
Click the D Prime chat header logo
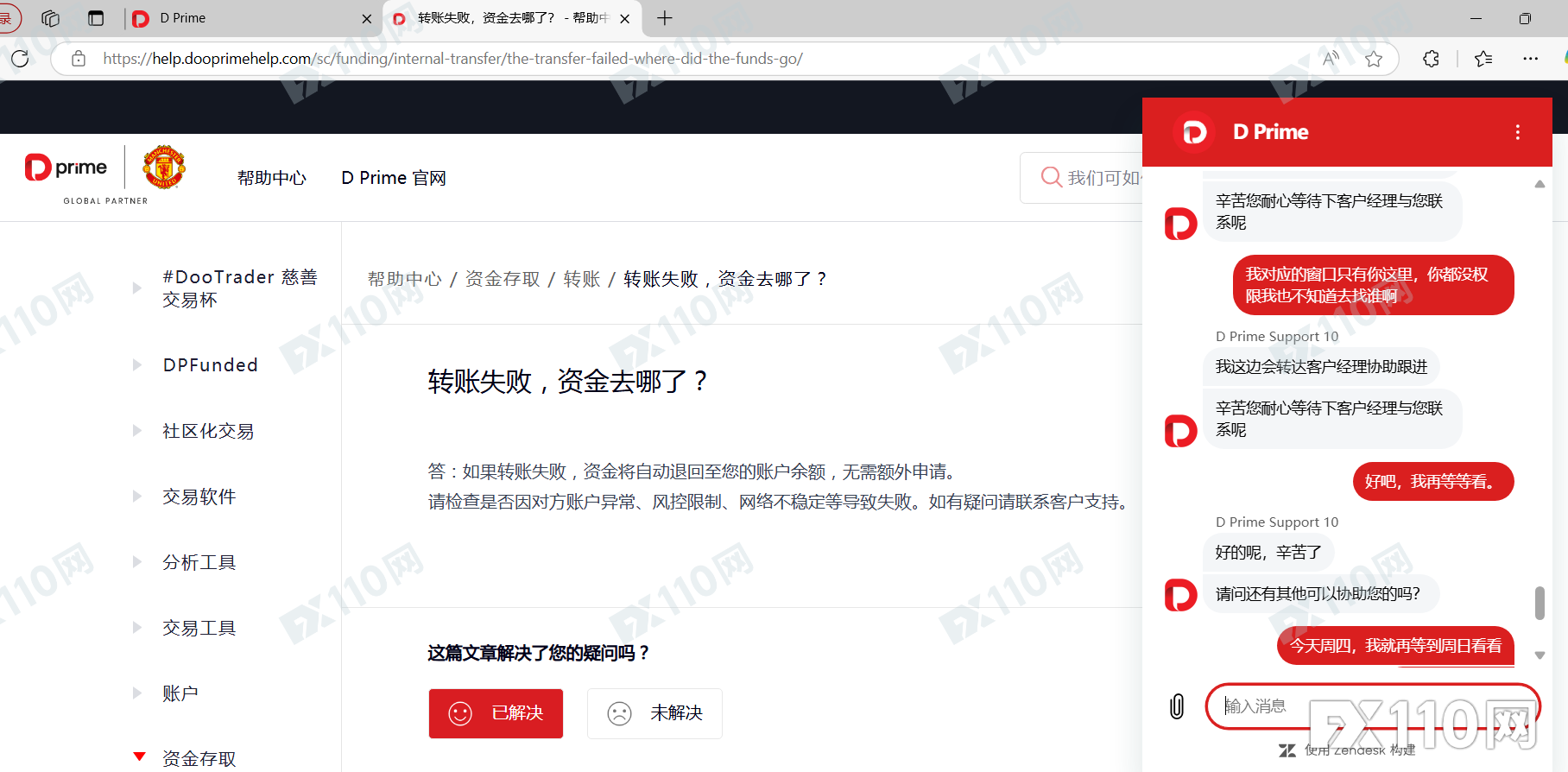[1195, 132]
